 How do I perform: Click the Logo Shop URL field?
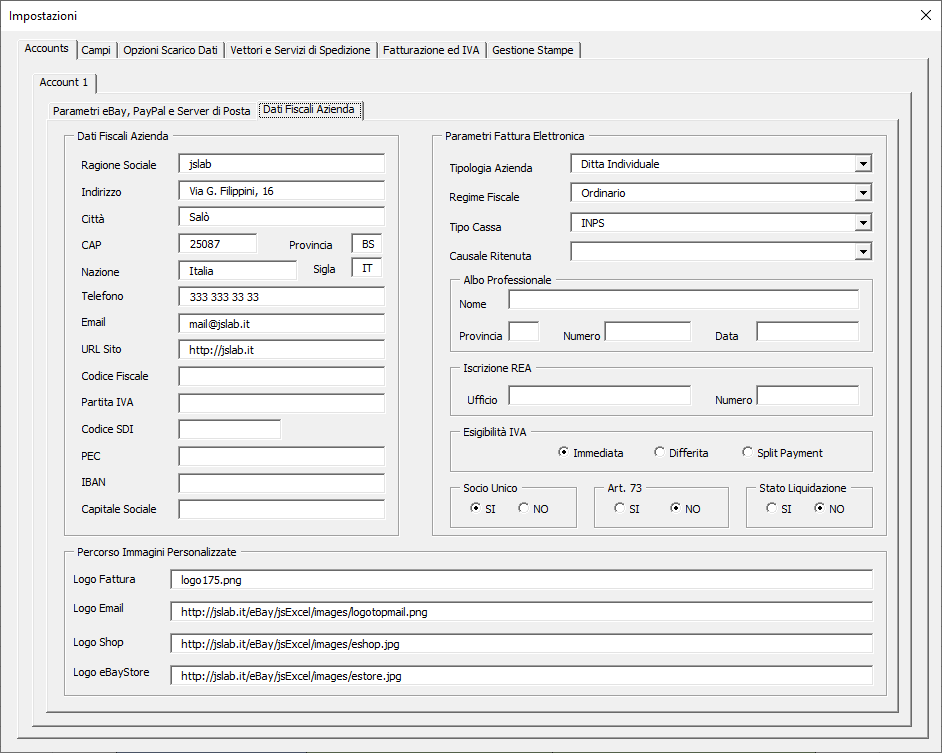pyautogui.click(x=521, y=644)
